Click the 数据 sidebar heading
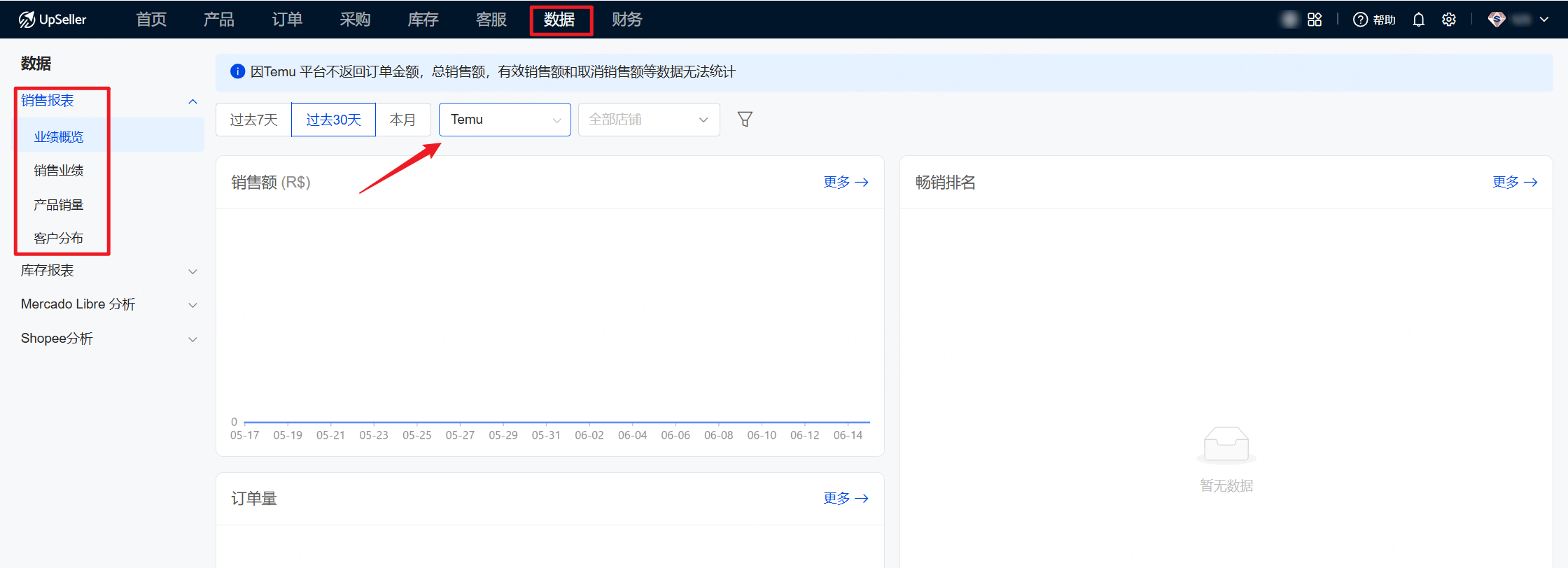1568x568 pixels. click(36, 64)
